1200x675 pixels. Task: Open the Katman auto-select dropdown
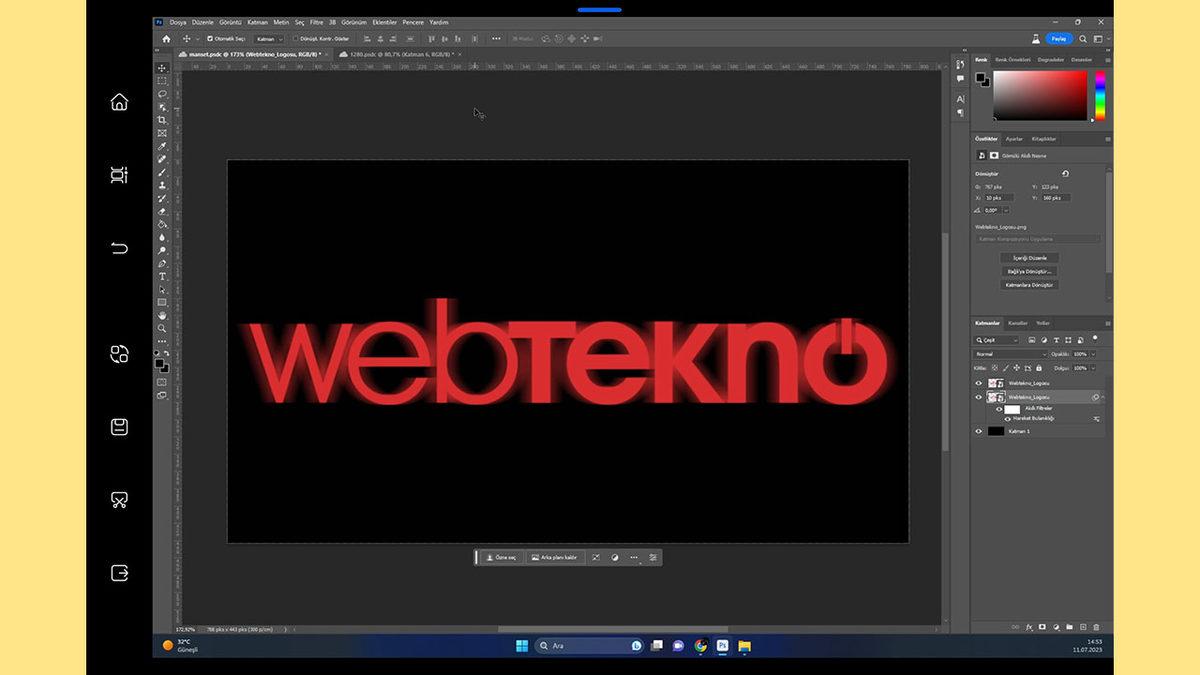coord(269,39)
